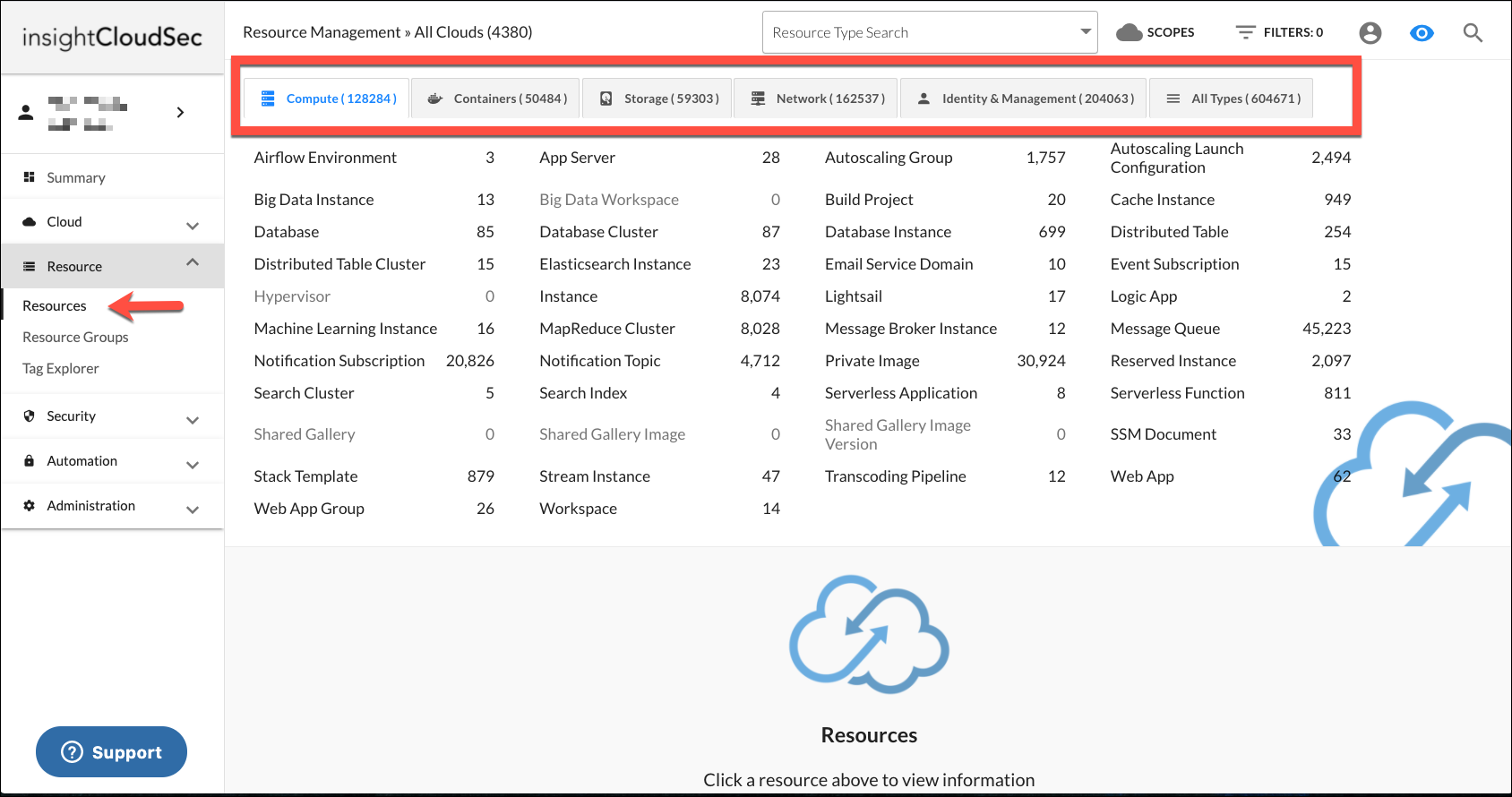The image size is (1512, 797).
Task: Select Autoscaling Group resource type
Action: point(889,158)
